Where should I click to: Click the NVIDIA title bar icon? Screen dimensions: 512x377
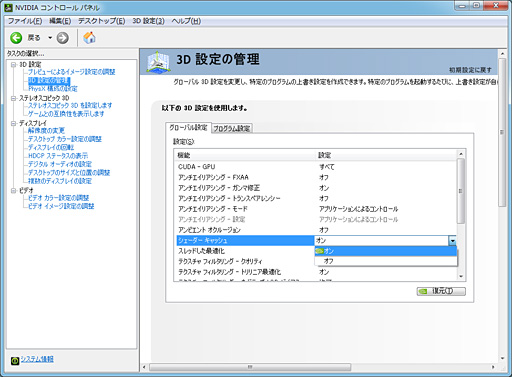(x=8, y=7)
